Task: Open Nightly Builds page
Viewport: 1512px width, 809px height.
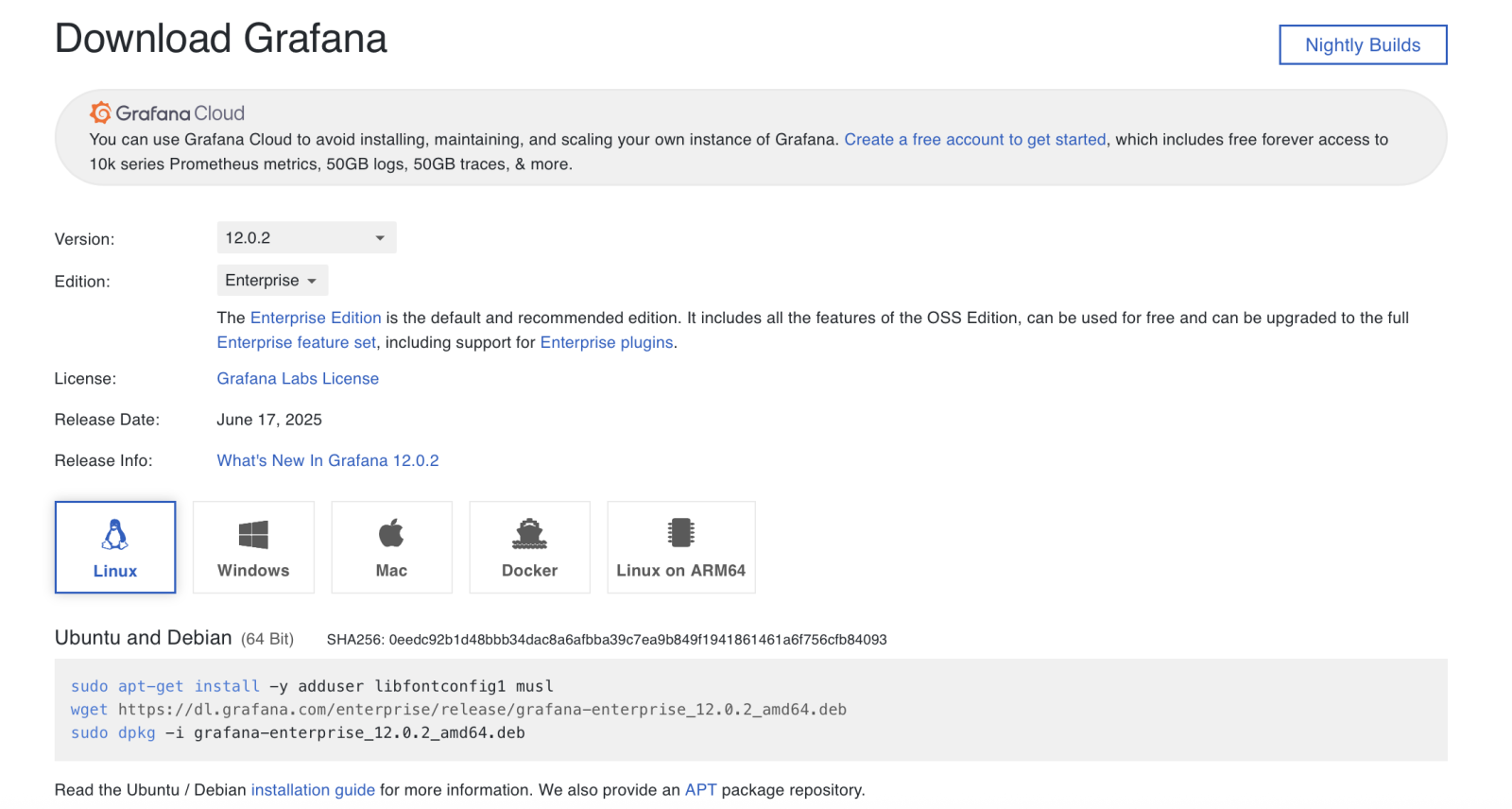Action: [1362, 45]
